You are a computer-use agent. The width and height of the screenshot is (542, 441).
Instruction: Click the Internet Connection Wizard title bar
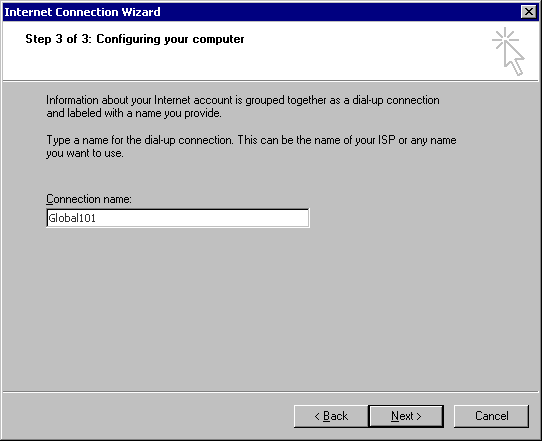click(x=261, y=12)
